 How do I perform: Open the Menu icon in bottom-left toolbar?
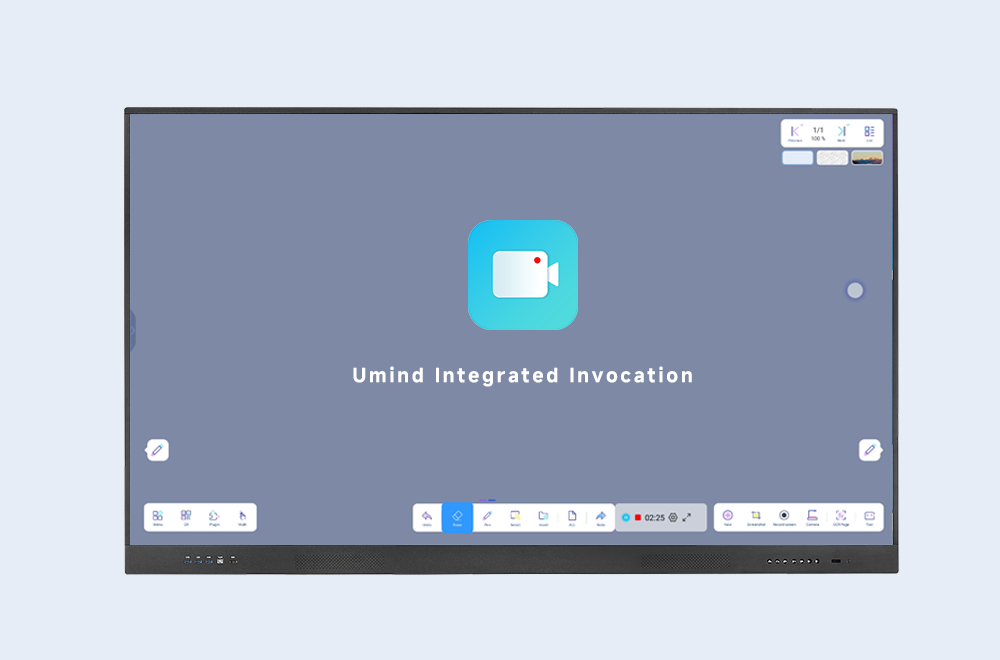[x=158, y=517]
